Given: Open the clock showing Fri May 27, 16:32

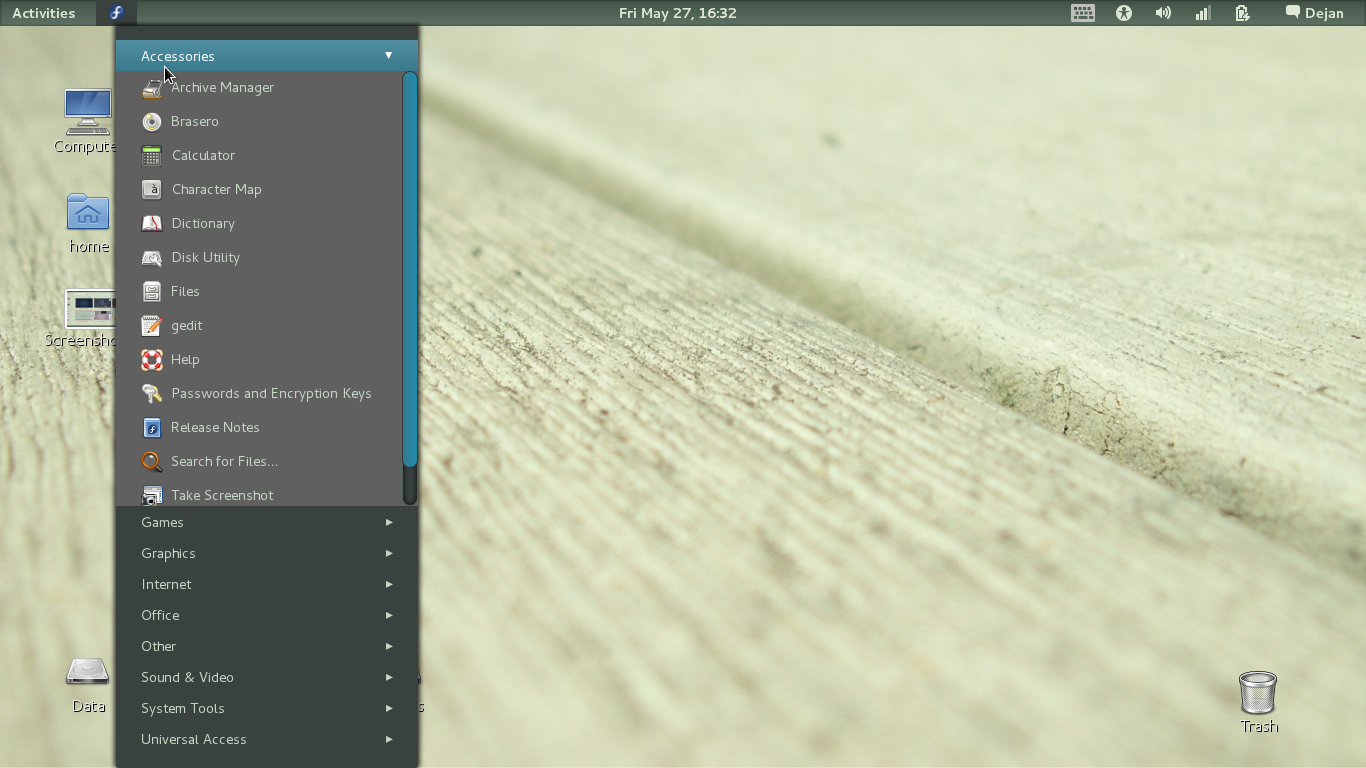Looking at the screenshot, I should click(x=678, y=13).
